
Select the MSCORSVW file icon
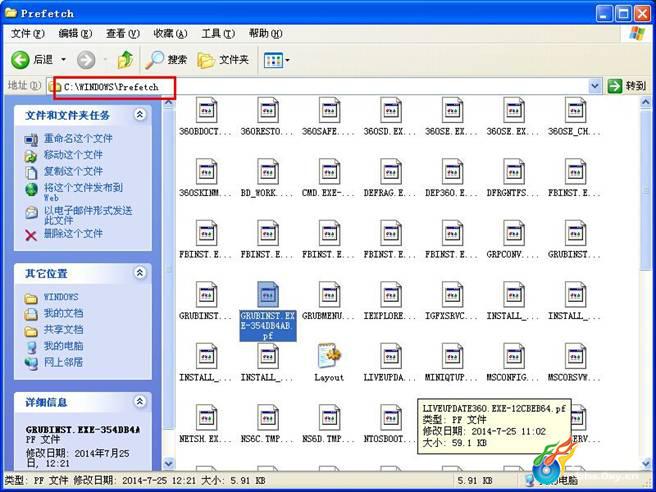point(575,356)
